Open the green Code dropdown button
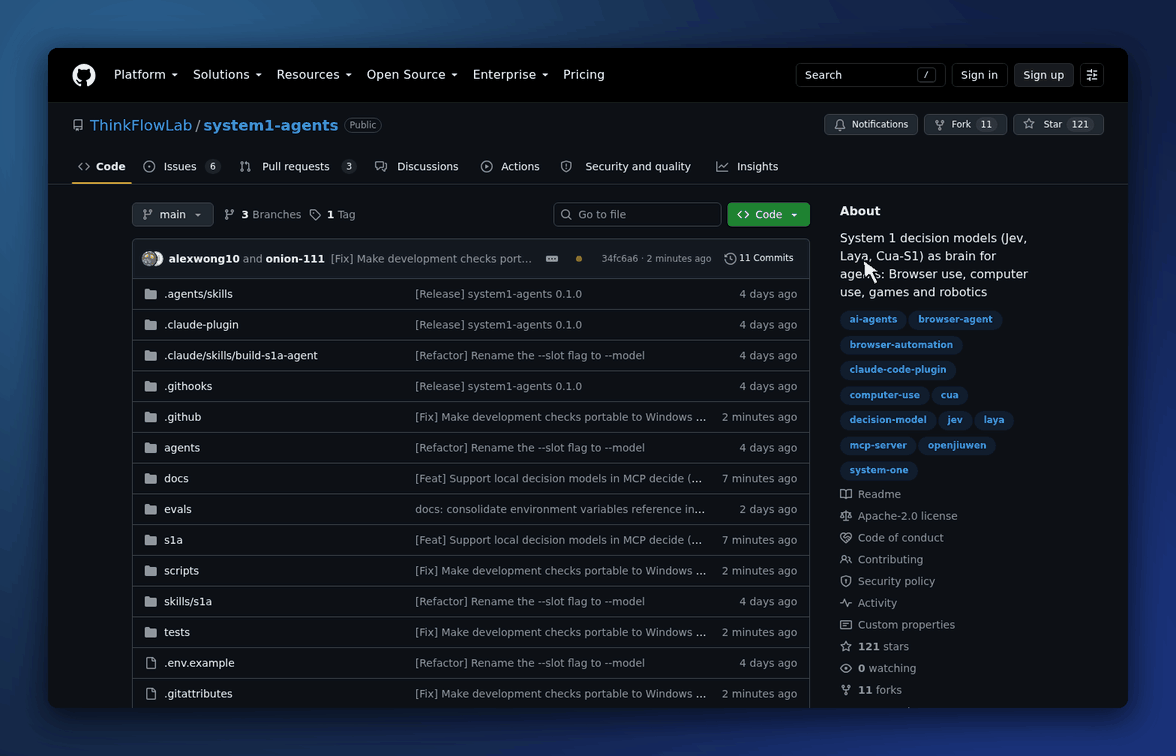Image resolution: width=1176 pixels, height=756 pixels. pyautogui.click(x=768, y=214)
